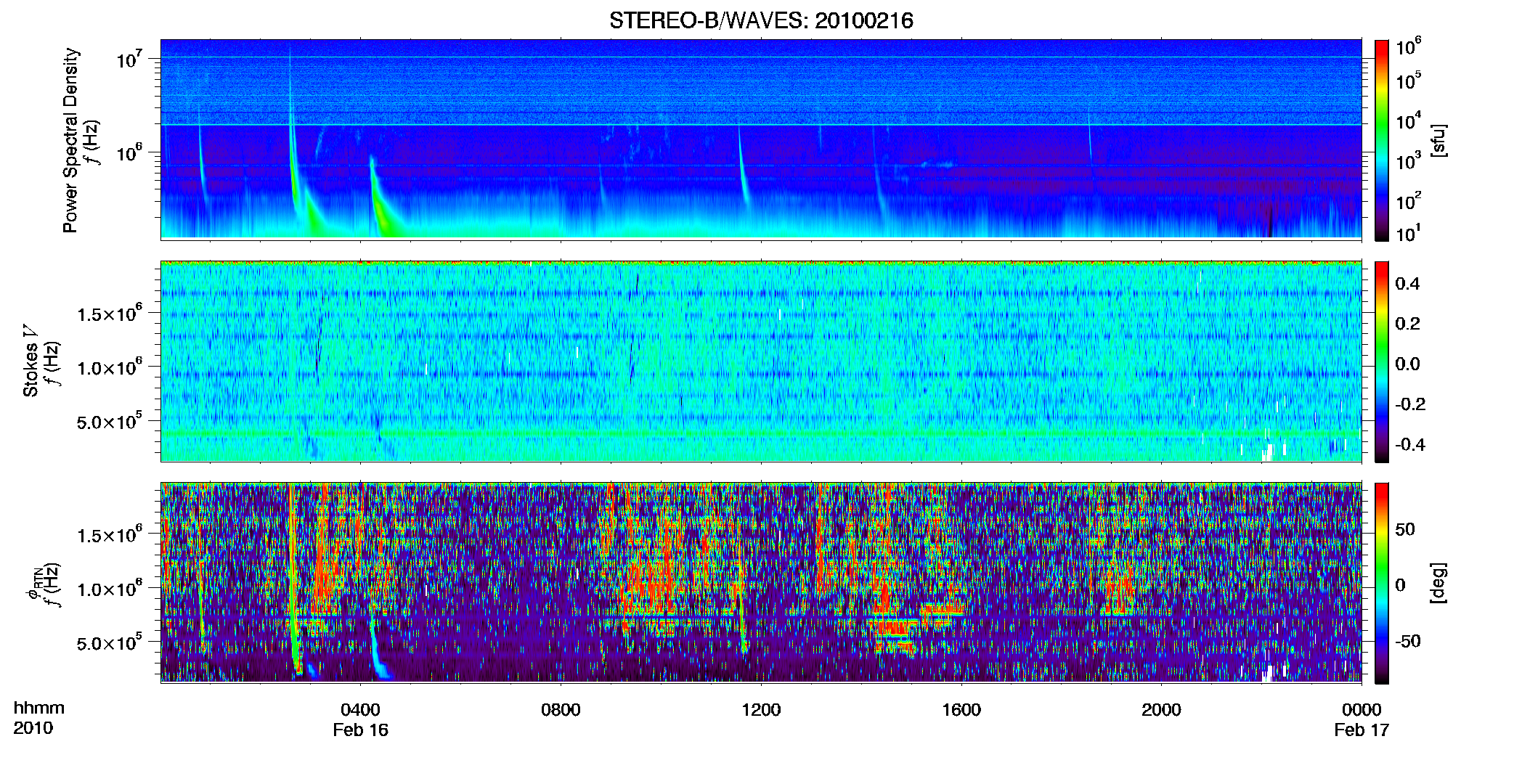Select the Power Spectral Density axis label
The height and width of the screenshot is (784, 1522).
(x=70, y=140)
